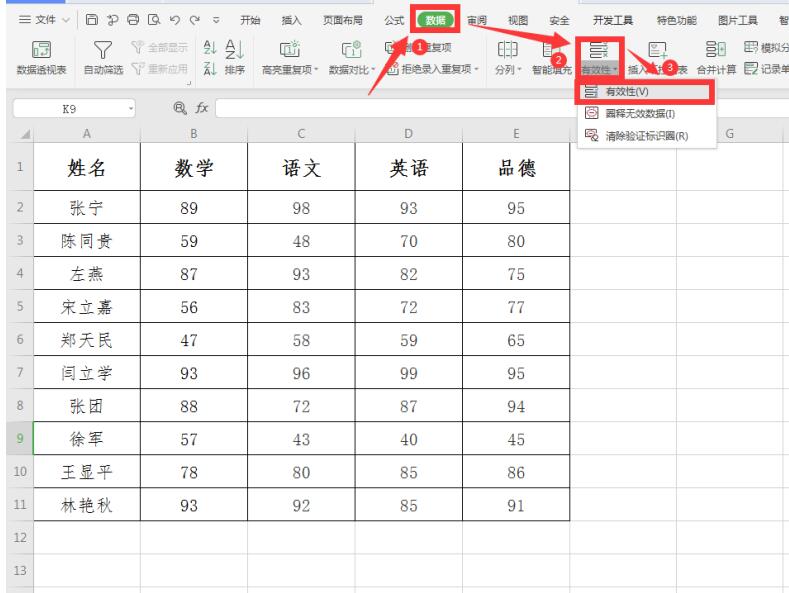Open sort and filter dialog launcher corner
Viewport: 789px width, 593px height.
click(x=189, y=83)
